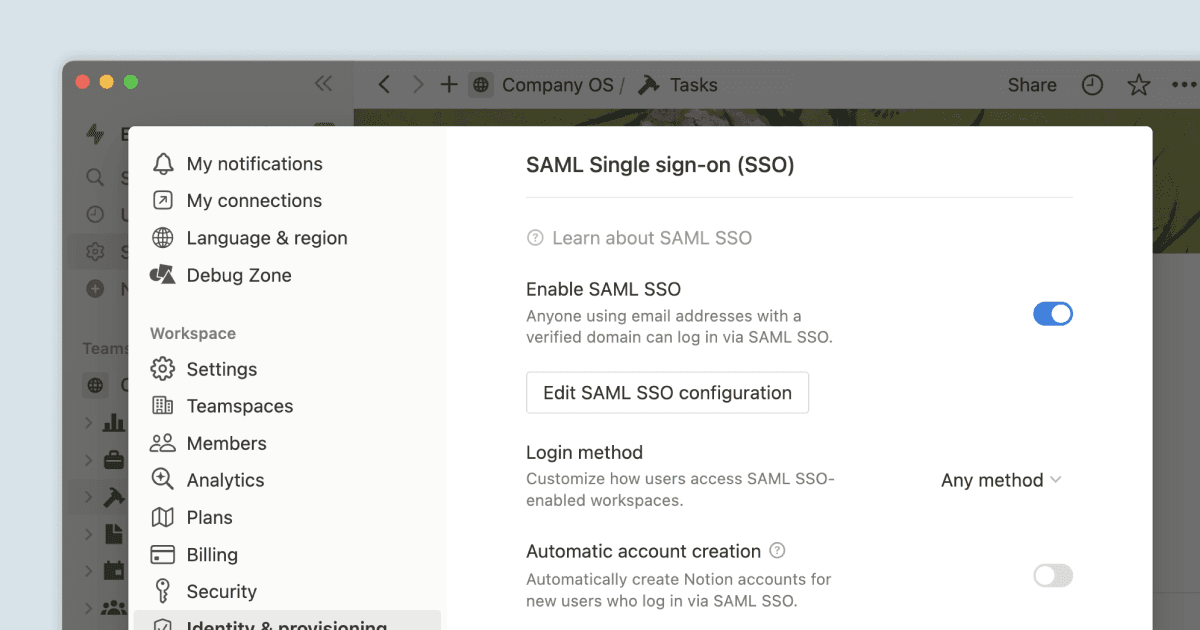Image resolution: width=1200 pixels, height=630 pixels.
Task: Favorite the page with the star icon
Action: [x=1138, y=85]
